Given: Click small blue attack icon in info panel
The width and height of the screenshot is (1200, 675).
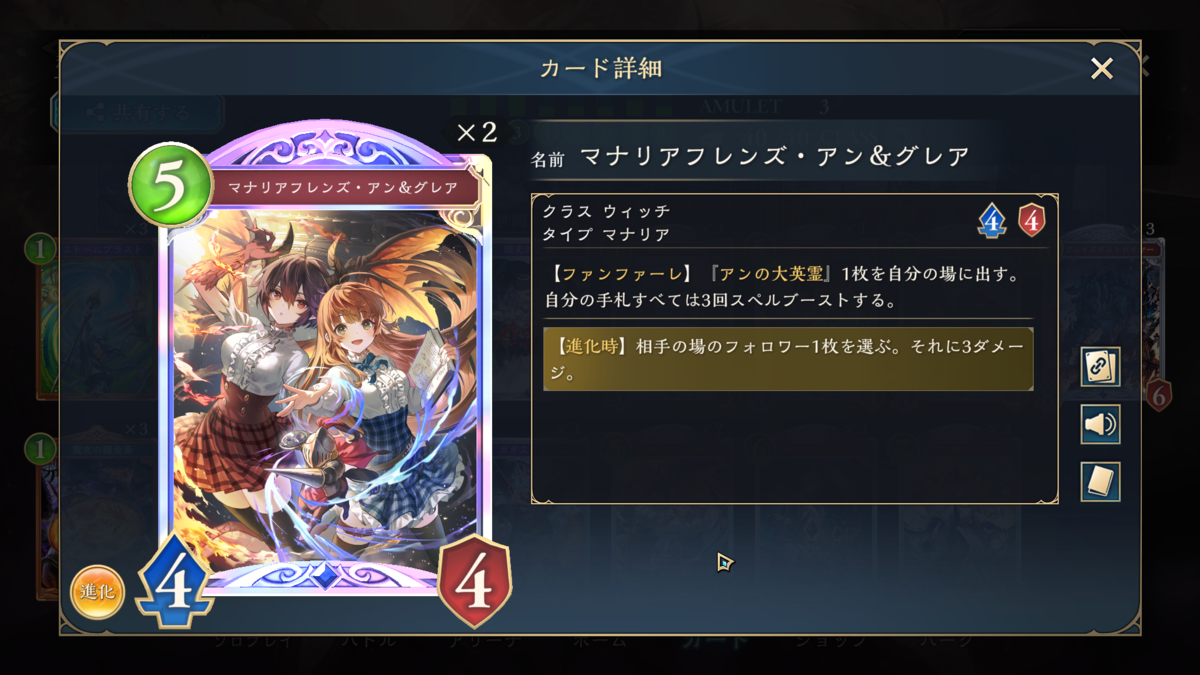Looking at the screenshot, I should (x=991, y=220).
